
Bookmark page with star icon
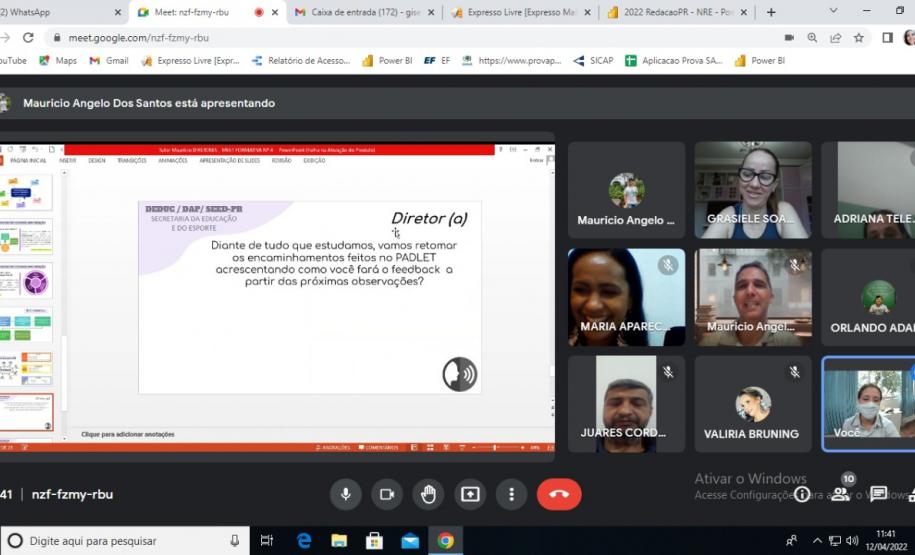(x=858, y=38)
